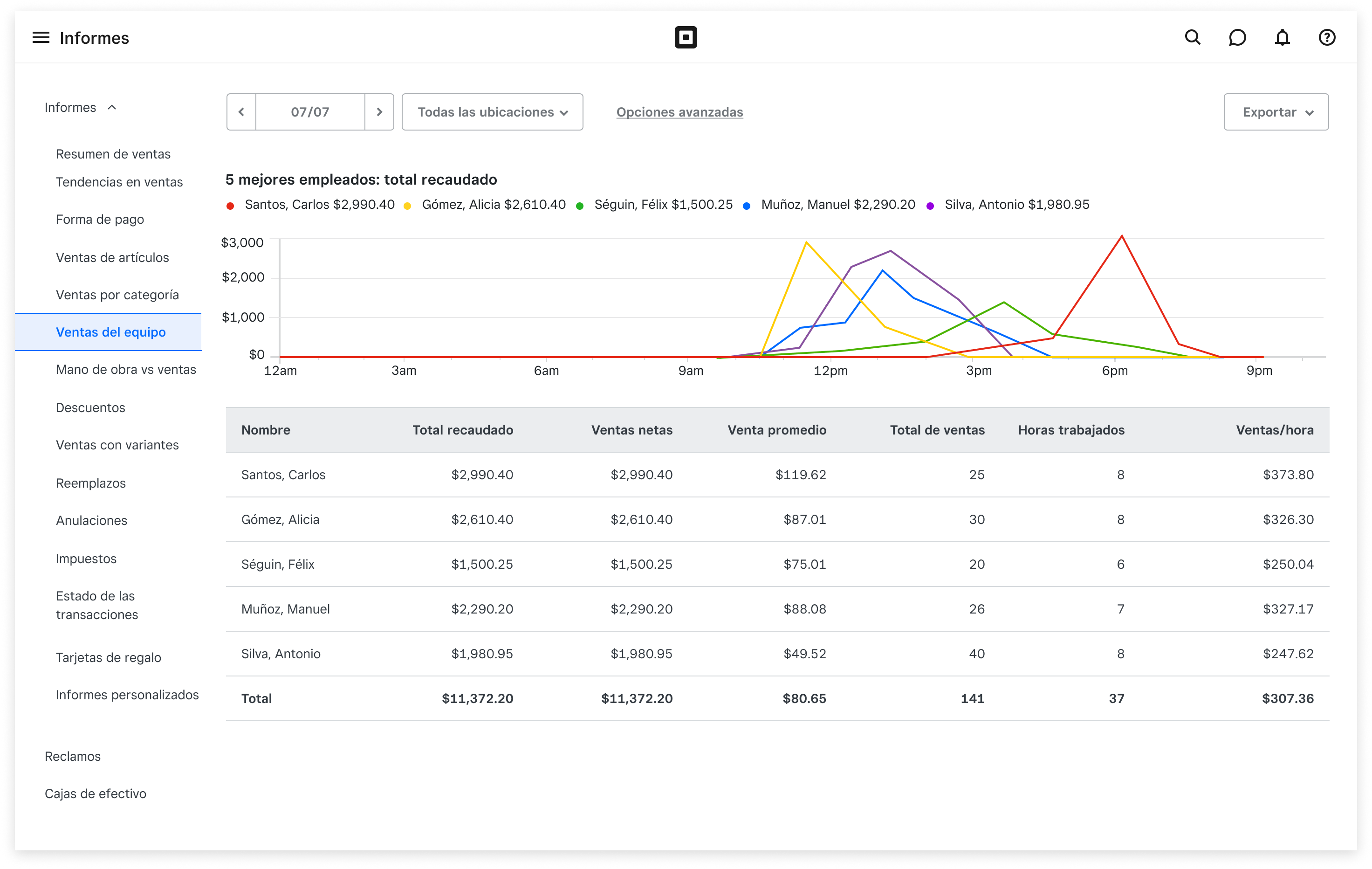
Task: Select Resumen de ventas in sidebar
Action: pyautogui.click(x=113, y=154)
